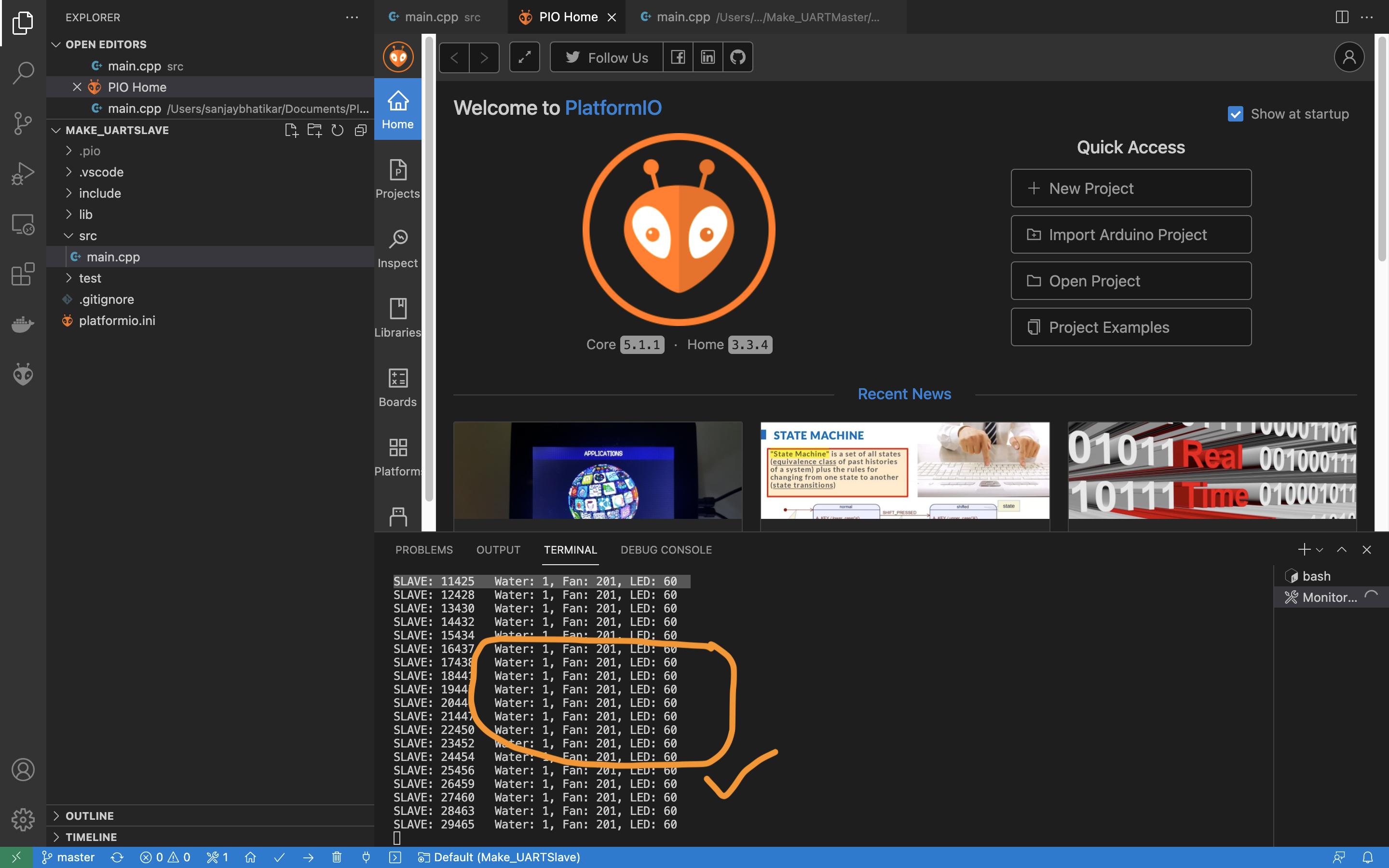The width and height of the screenshot is (1389, 868).
Task: Open PlatformIO serial monitor plug icon
Action: point(366,857)
